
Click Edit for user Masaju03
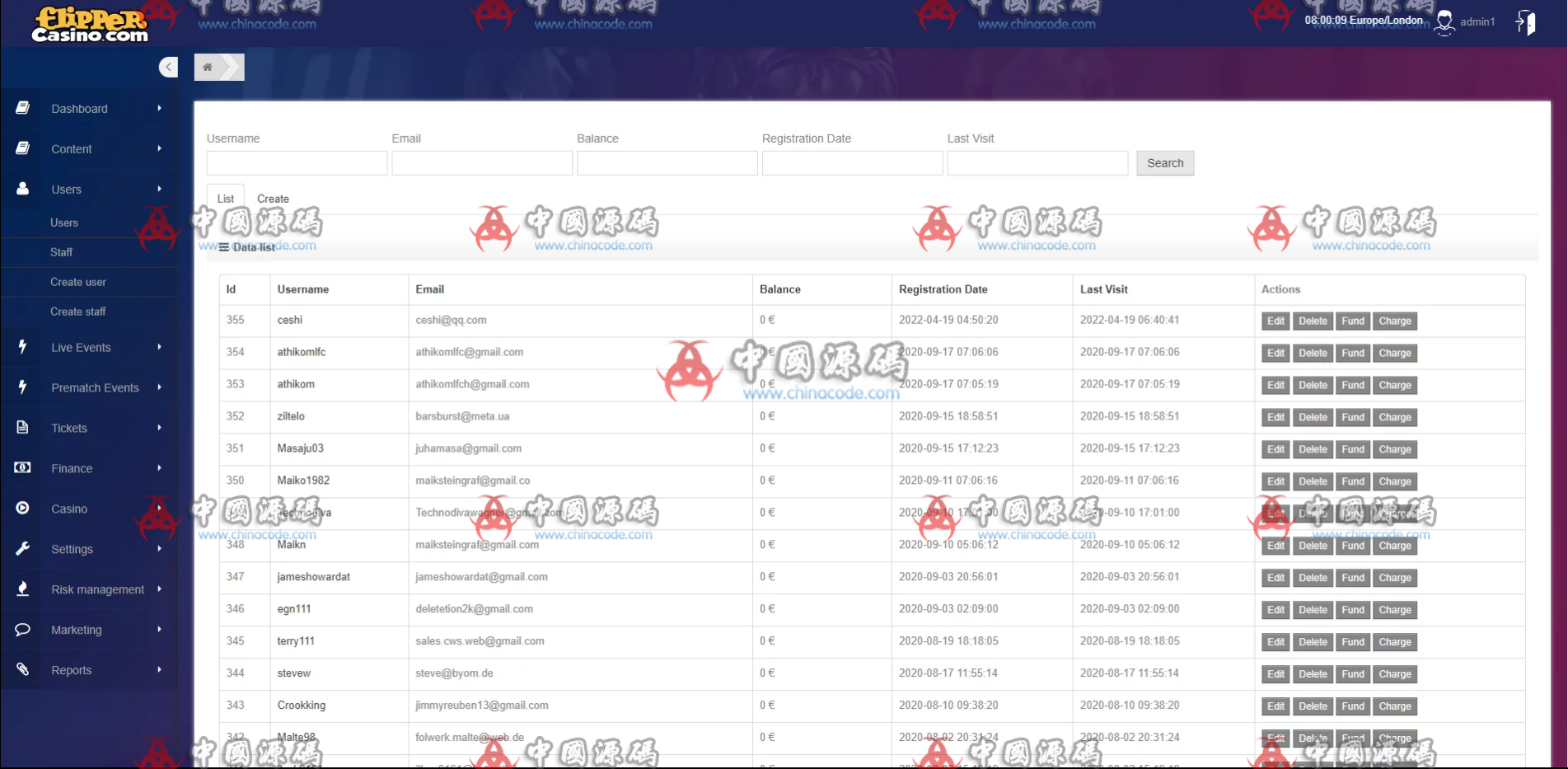click(1275, 449)
